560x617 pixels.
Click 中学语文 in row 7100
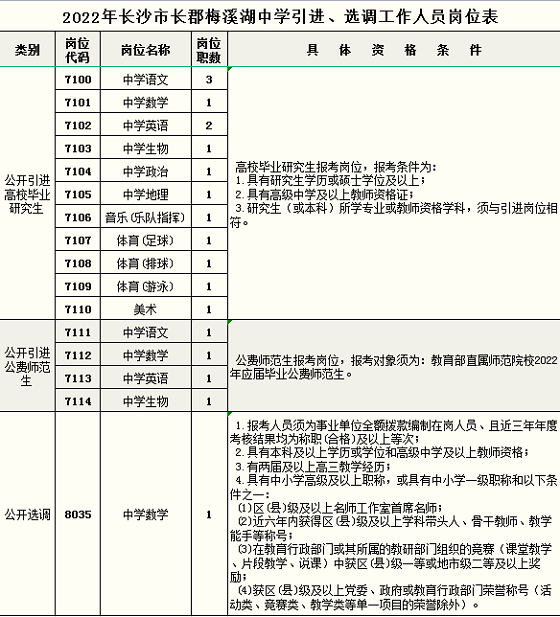pyautogui.click(x=146, y=79)
